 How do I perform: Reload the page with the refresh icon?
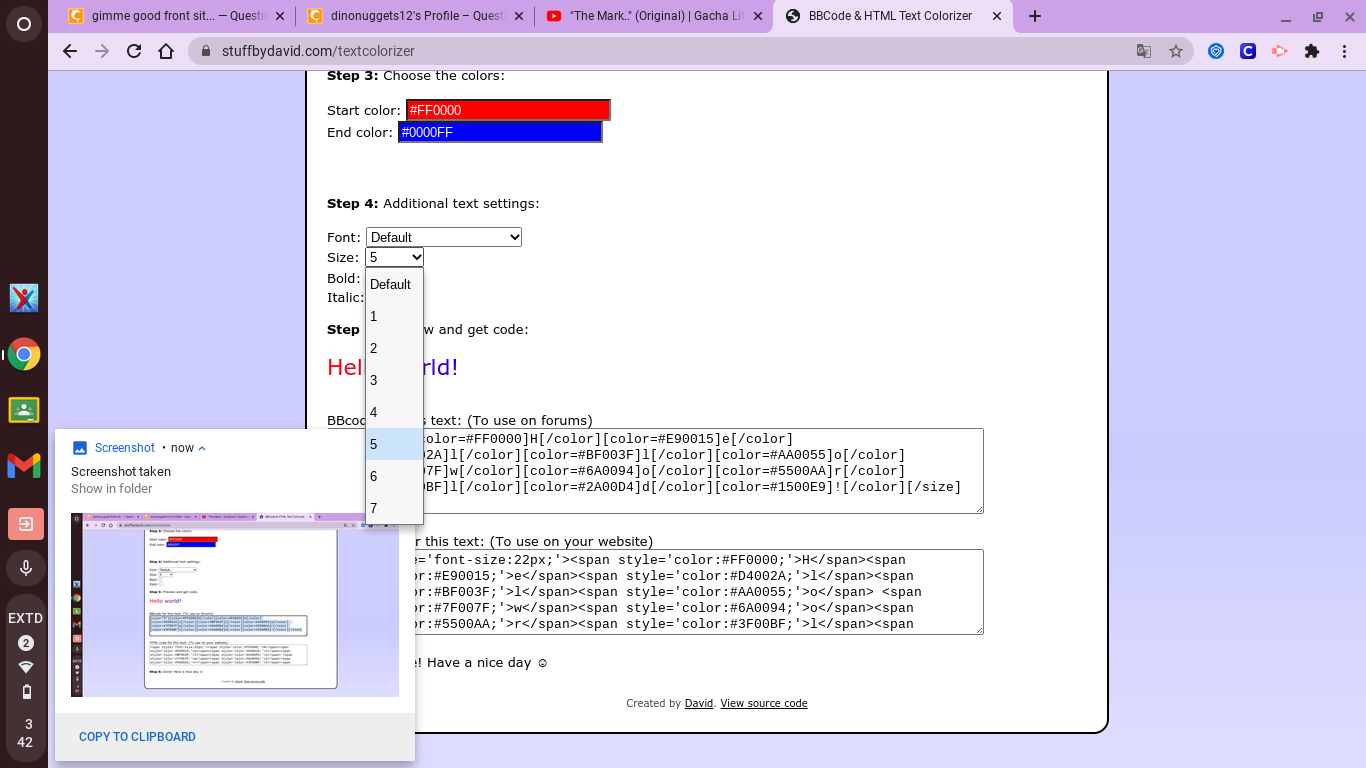click(x=134, y=51)
